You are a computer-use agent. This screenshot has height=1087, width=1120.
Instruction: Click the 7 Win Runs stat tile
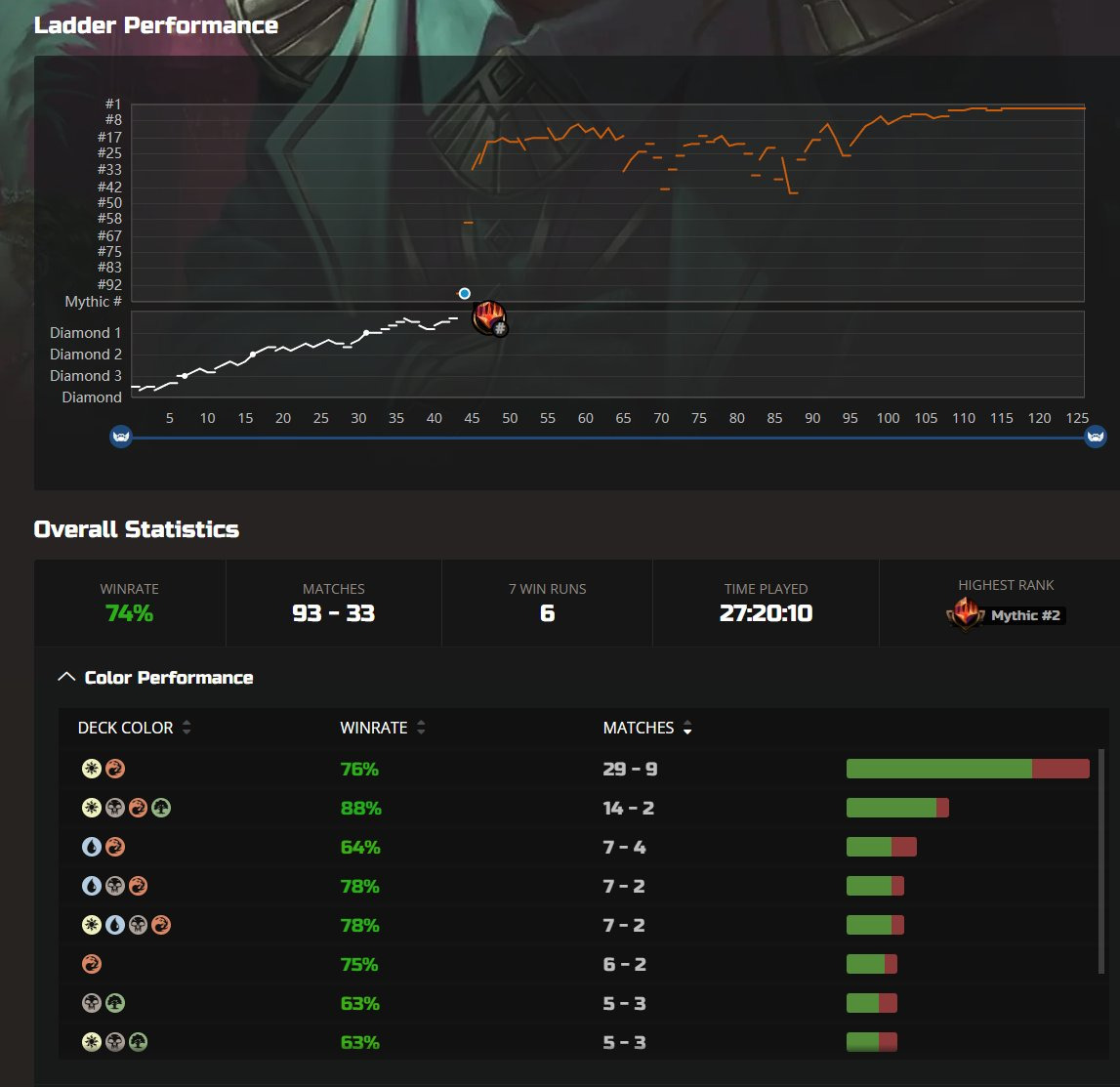tap(547, 603)
